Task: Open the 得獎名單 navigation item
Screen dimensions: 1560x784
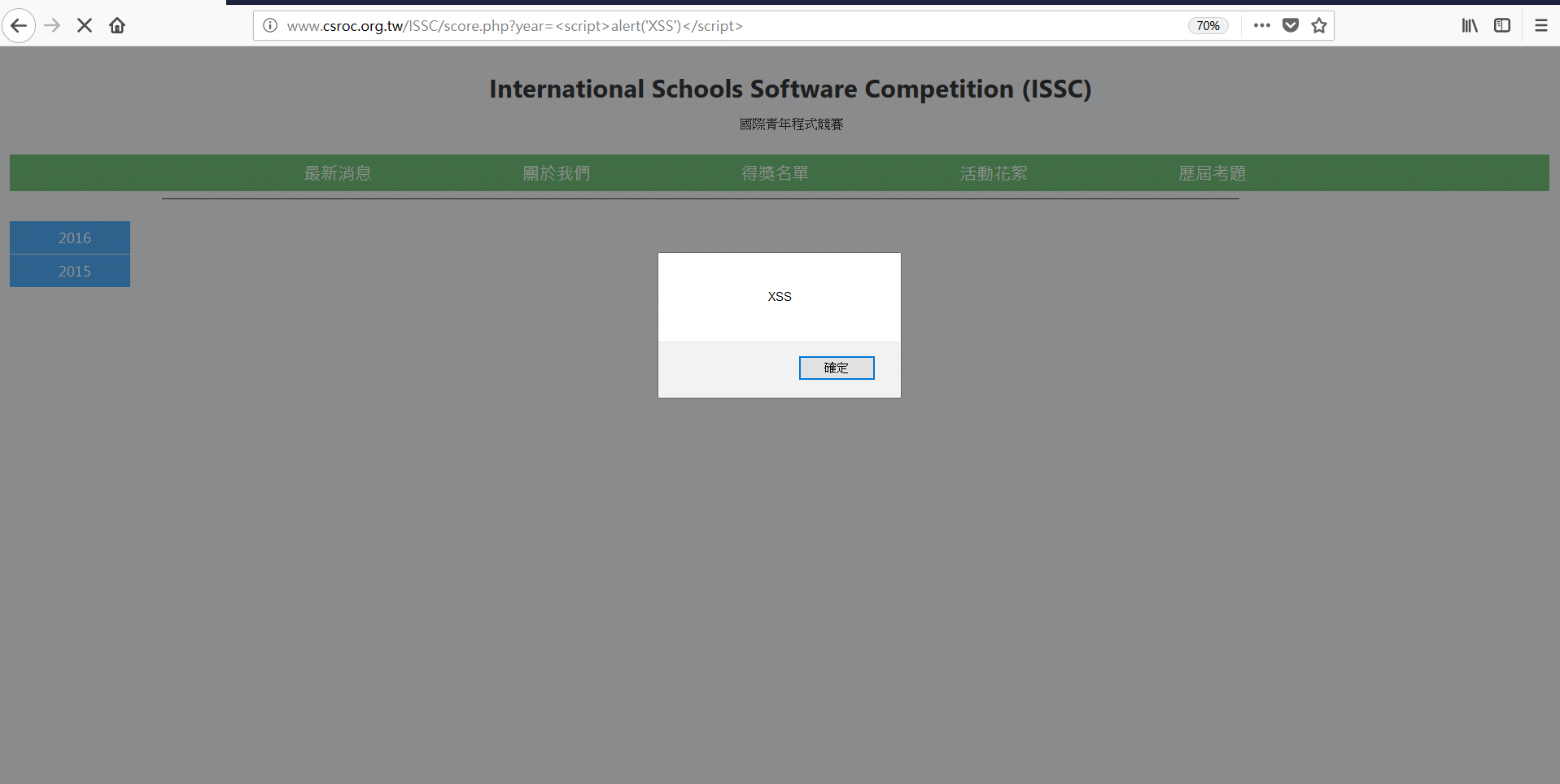Action: click(776, 173)
